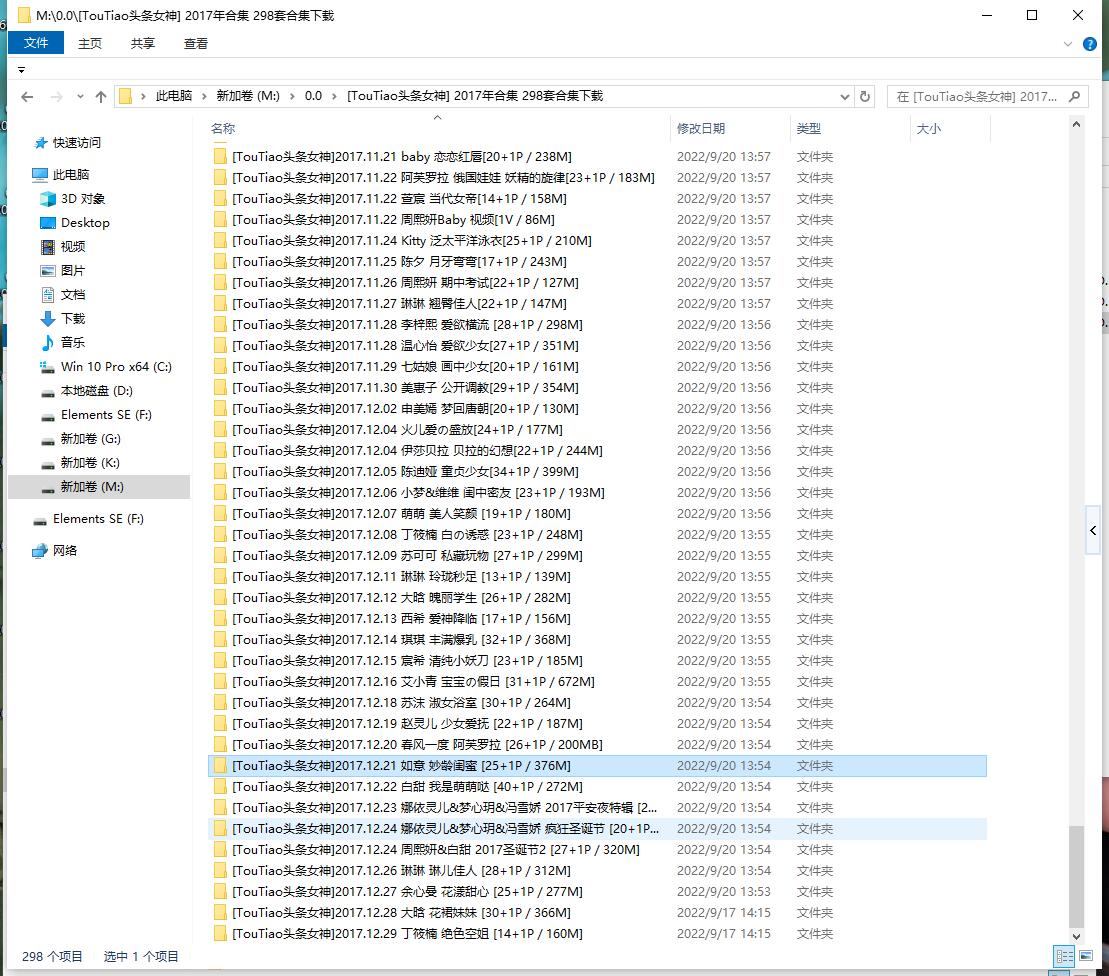This screenshot has height=976, width=1109.
Task: Click the chevron after 0.0 in breadcrumb
Action: click(335, 96)
